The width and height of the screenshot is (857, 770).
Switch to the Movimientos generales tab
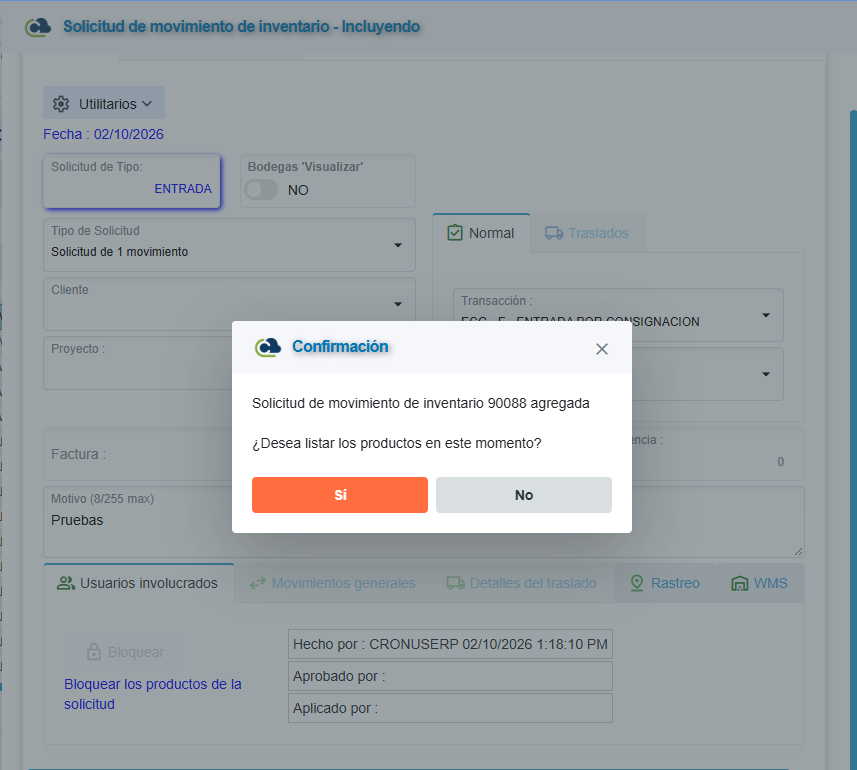[x=333, y=583]
